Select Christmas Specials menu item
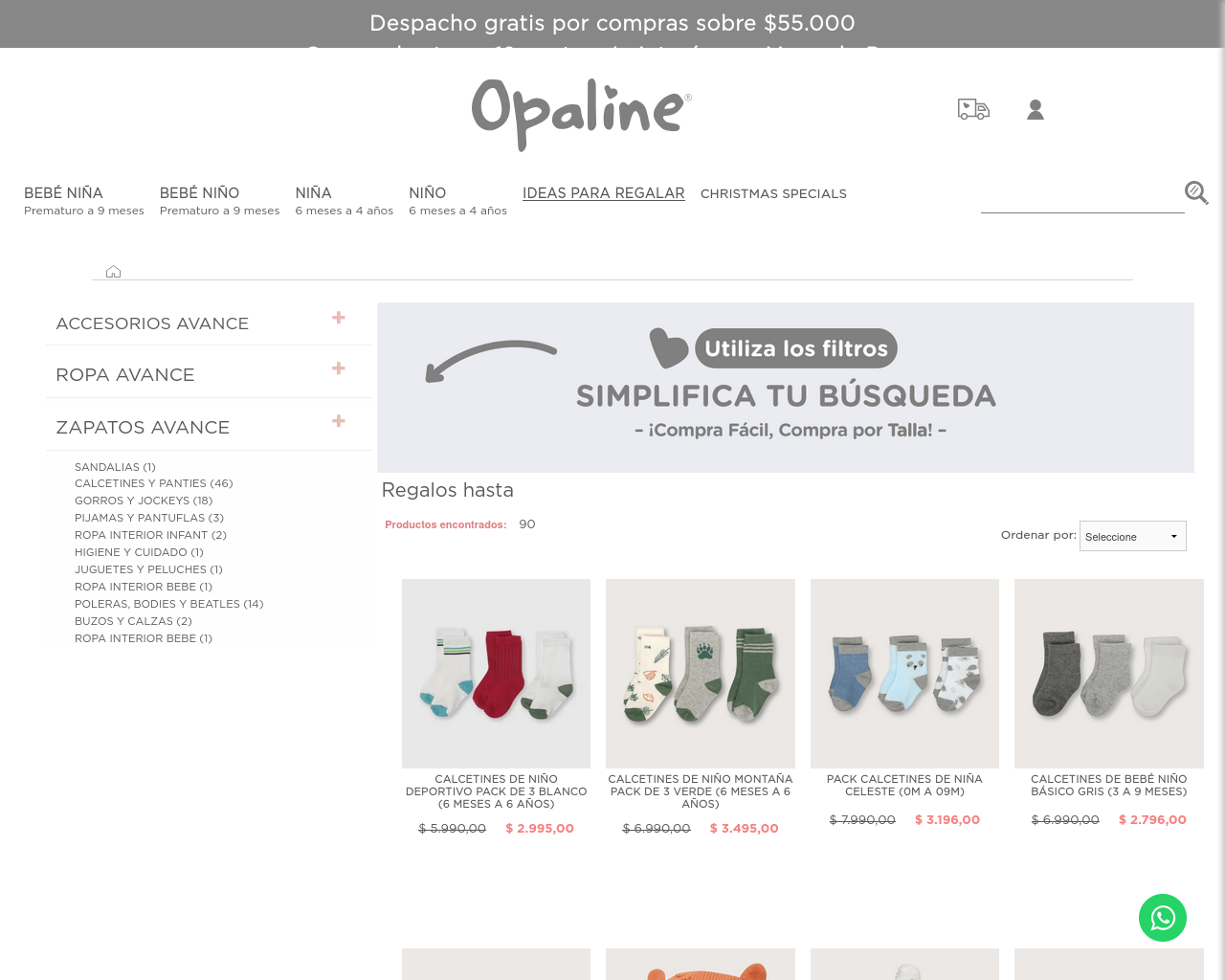Viewport: 1225px width, 980px height. (x=773, y=193)
